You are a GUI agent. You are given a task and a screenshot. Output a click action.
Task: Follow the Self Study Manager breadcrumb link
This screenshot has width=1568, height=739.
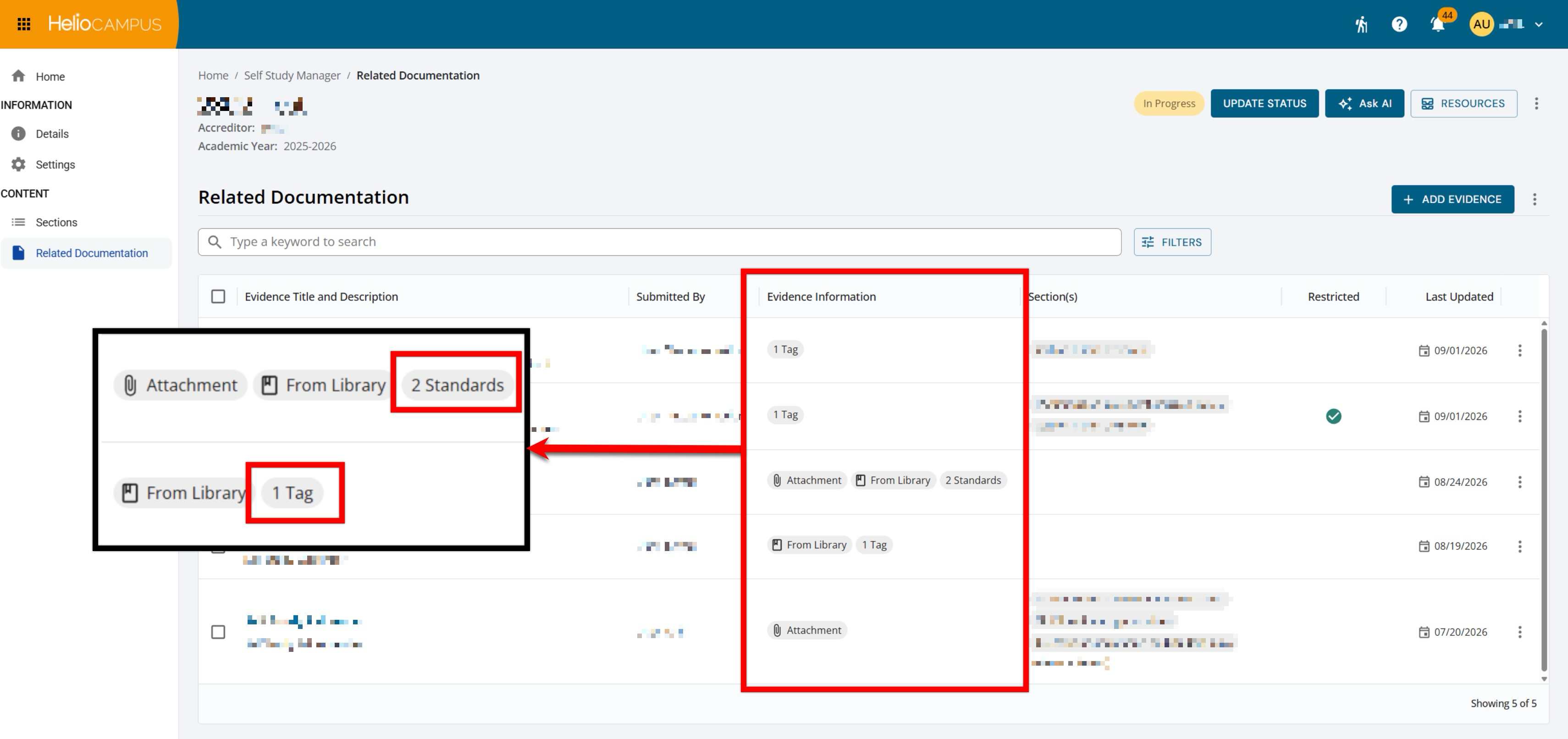(x=292, y=75)
